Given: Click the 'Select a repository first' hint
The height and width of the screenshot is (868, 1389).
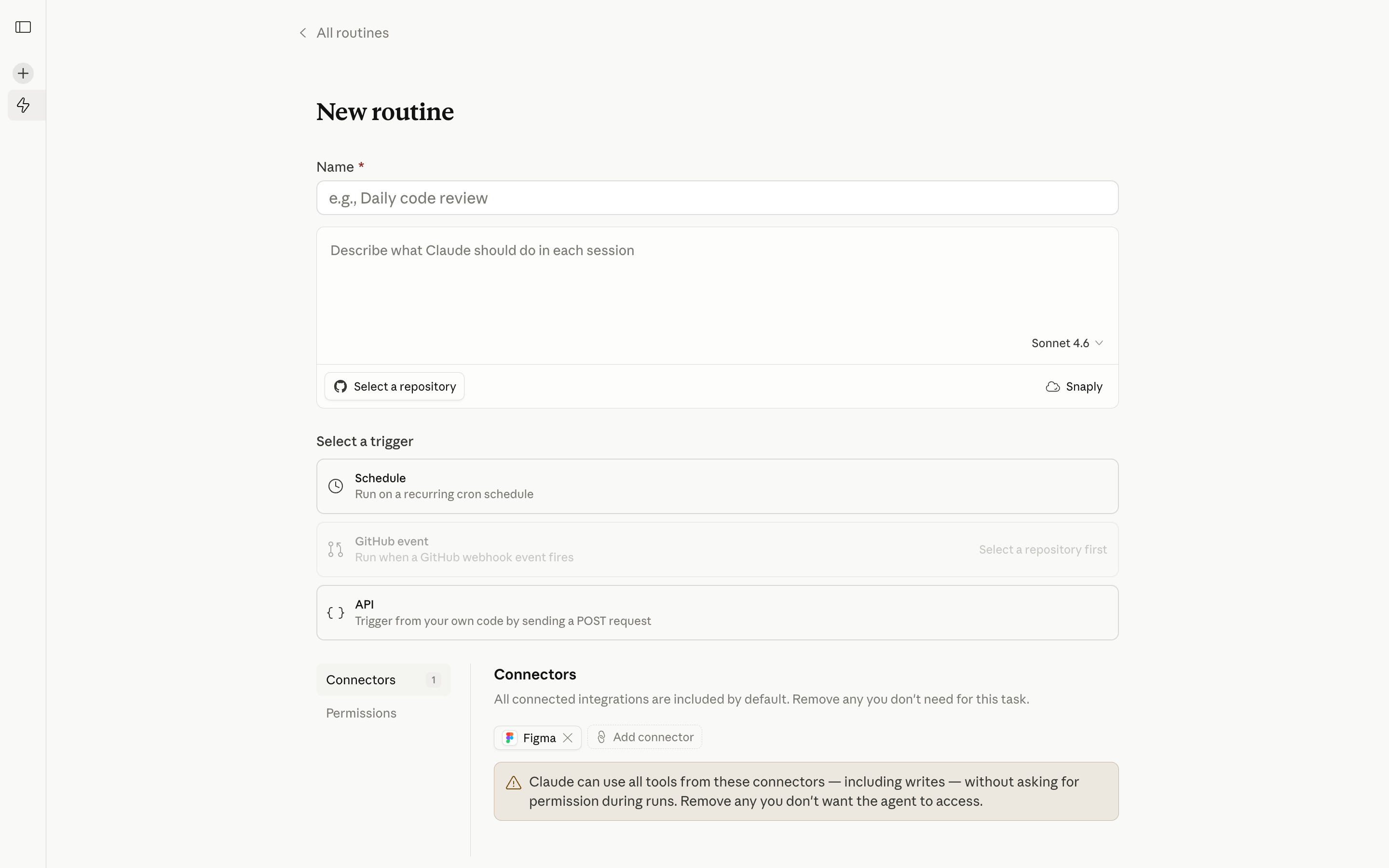Looking at the screenshot, I should click(x=1042, y=549).
